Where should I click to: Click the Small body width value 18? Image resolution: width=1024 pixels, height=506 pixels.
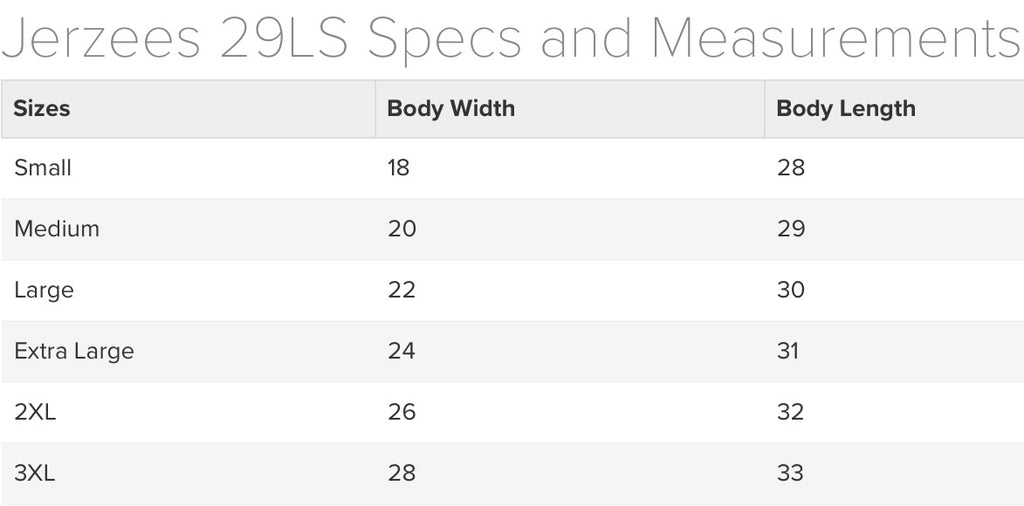[x=398, y=168]
